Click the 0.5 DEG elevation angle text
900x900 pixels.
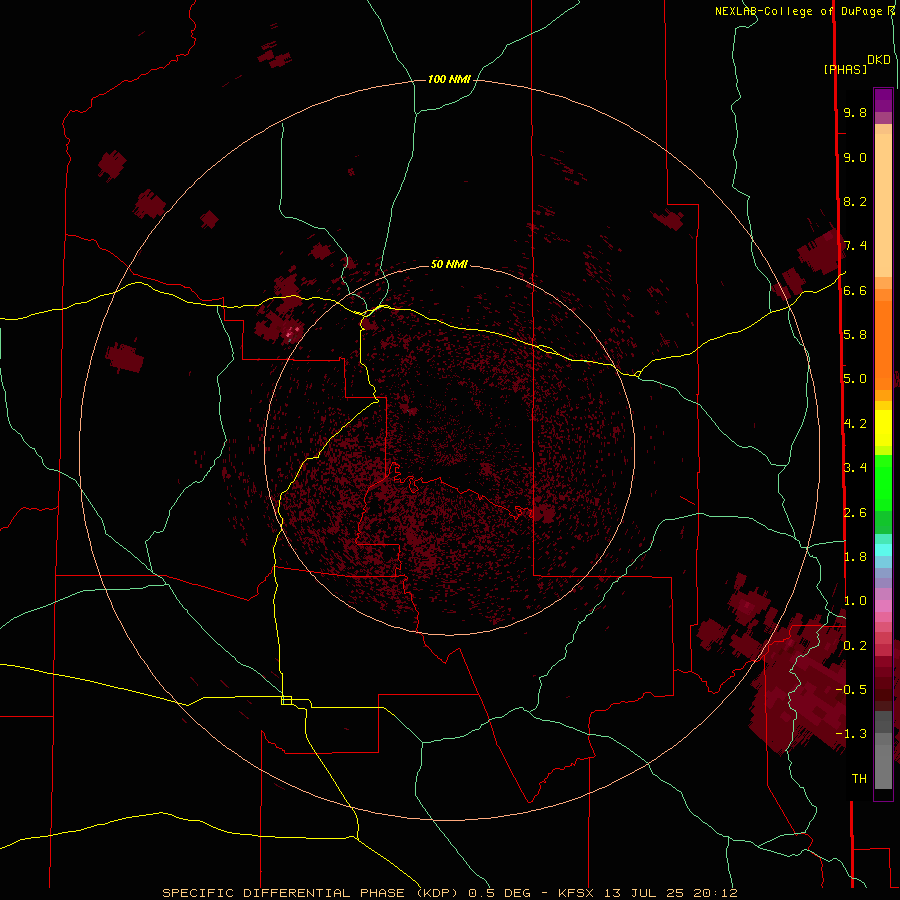coord(504,893)
